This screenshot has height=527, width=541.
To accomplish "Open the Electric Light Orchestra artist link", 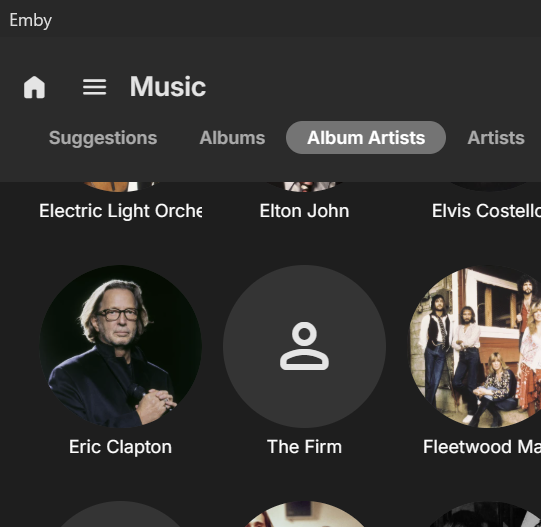I will 120,211.
